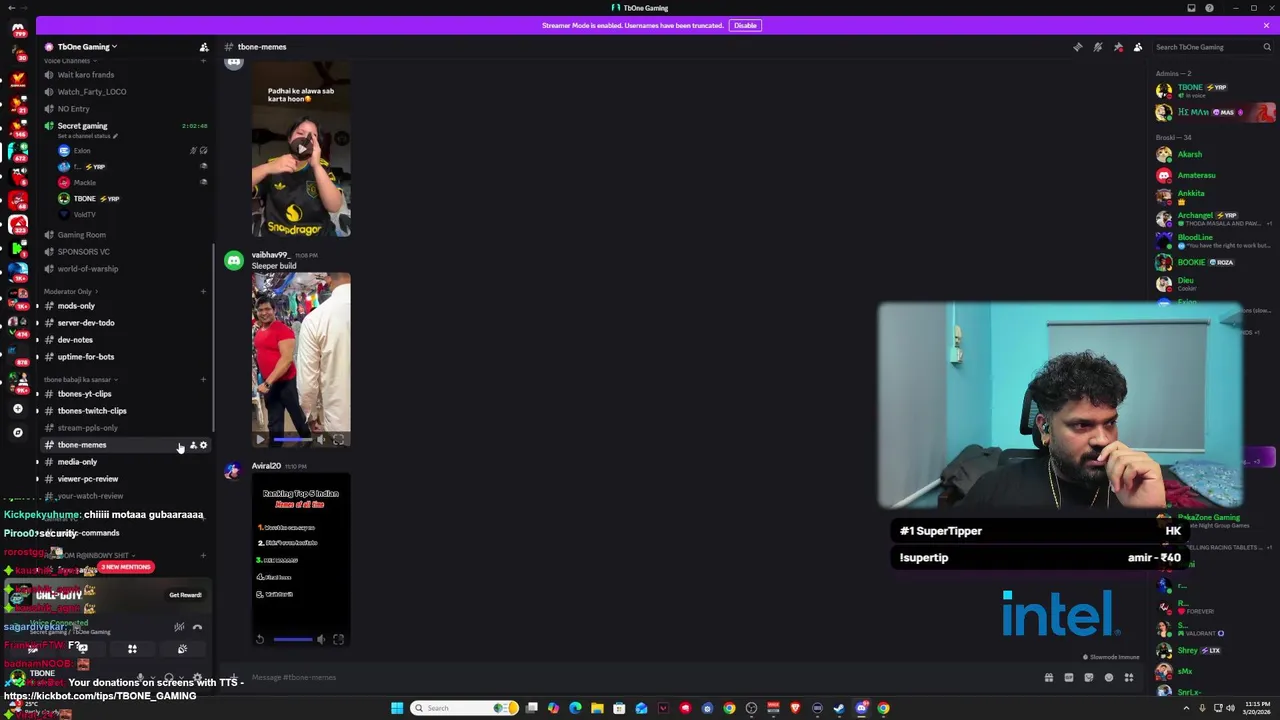Screen dimensions: 1280x720
Task: Open the Windows Start menu
Action: pos(397,708)
